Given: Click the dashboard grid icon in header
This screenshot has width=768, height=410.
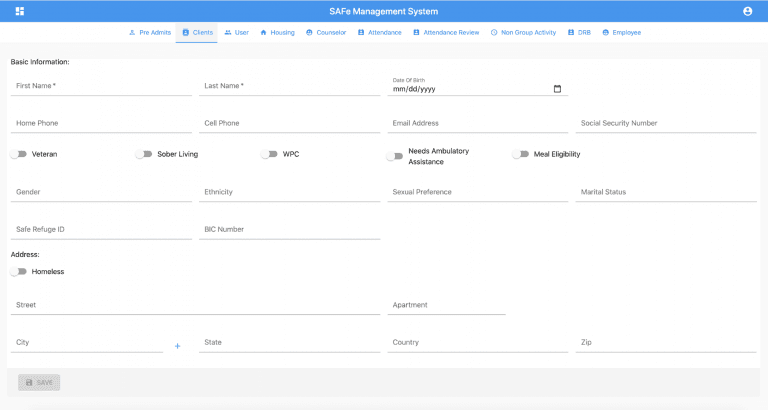Looking at the screenshot, I should point(20,11).
